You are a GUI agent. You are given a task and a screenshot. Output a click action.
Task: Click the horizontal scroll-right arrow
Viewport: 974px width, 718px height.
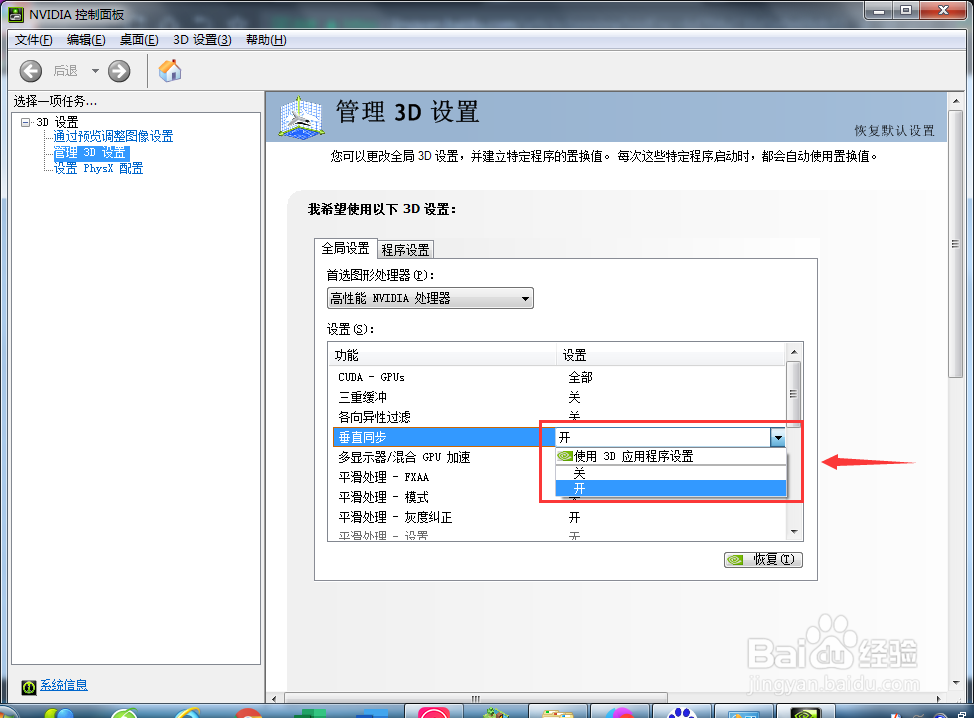point(939,698)
